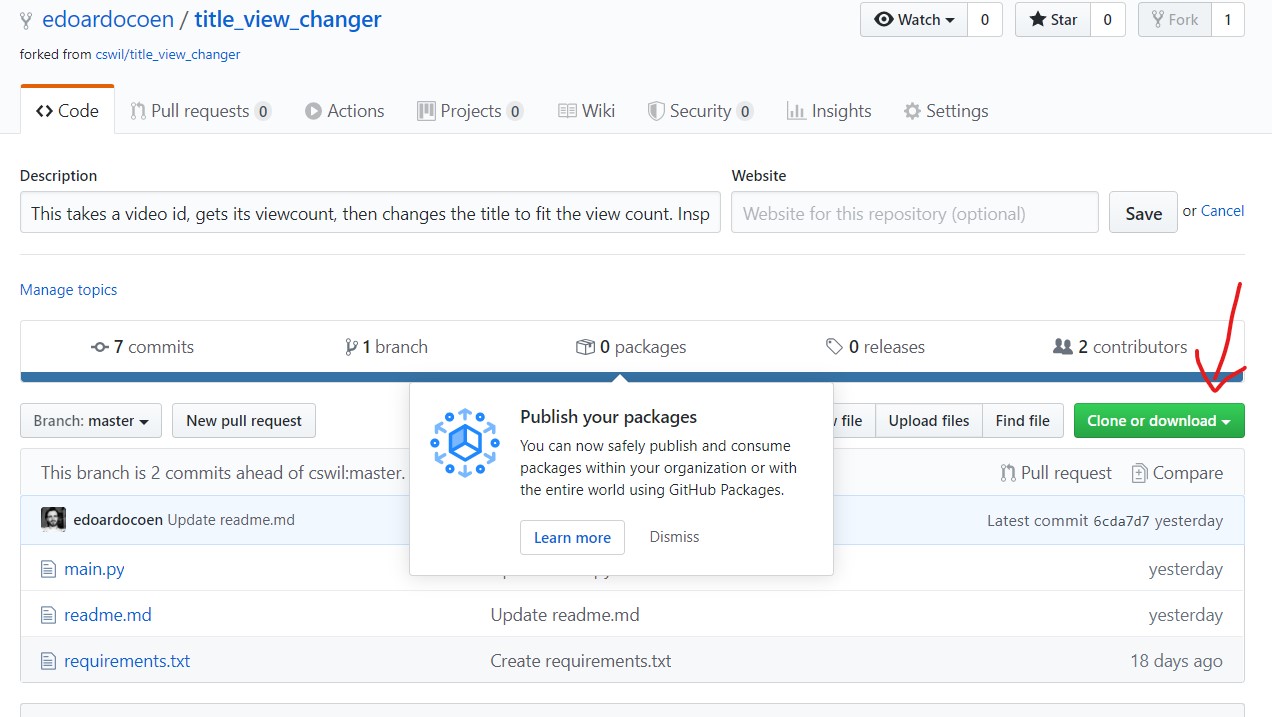Viewport: 1272px width, 717px height.
Task: Open the stargazers count next to Star
Action: [1108, 20]
